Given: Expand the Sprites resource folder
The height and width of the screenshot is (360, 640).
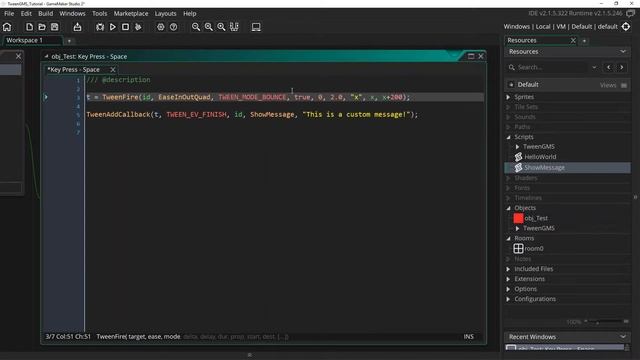Looking at the screenshot, I should click(508, 97).
